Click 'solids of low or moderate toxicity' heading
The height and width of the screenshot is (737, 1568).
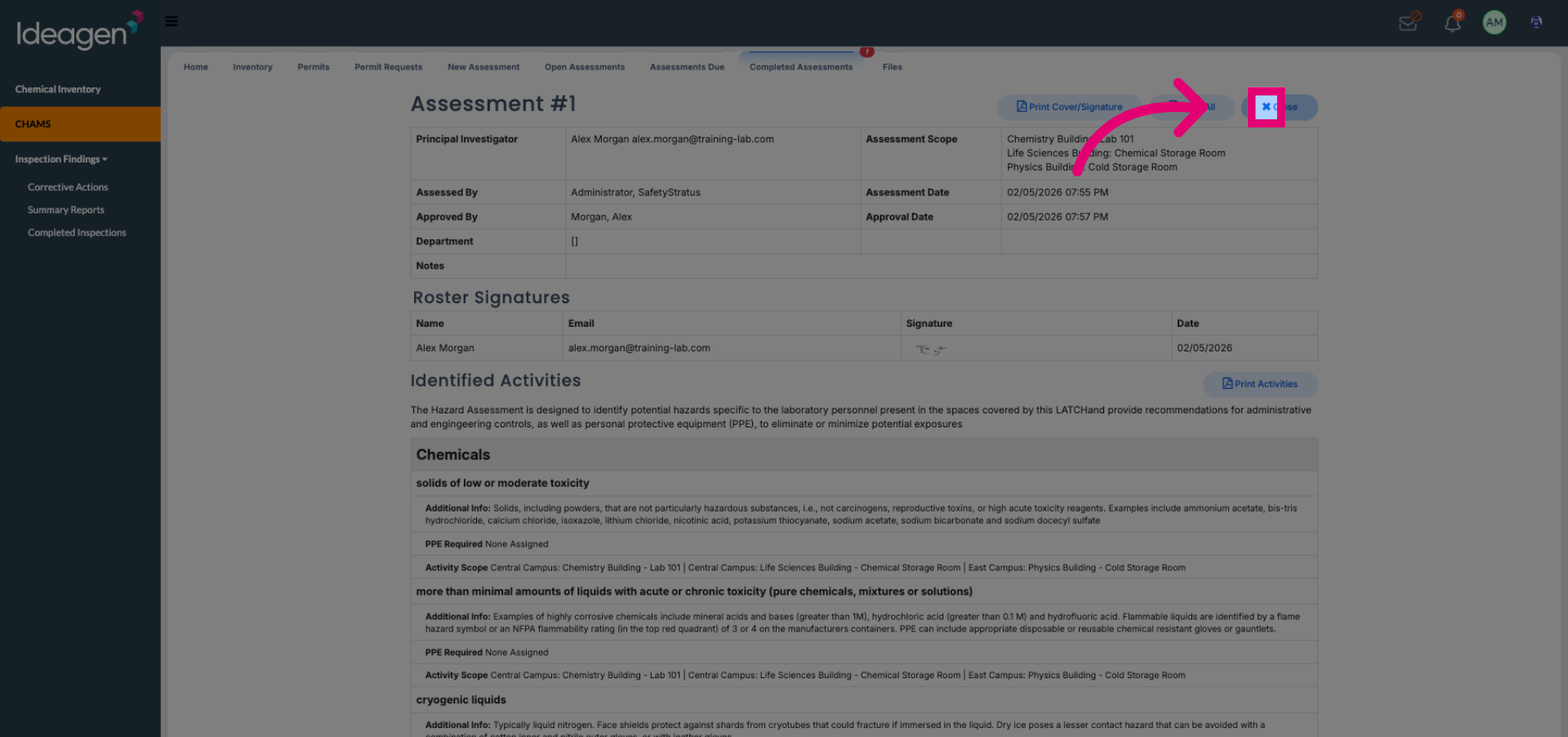coord(502,484)
